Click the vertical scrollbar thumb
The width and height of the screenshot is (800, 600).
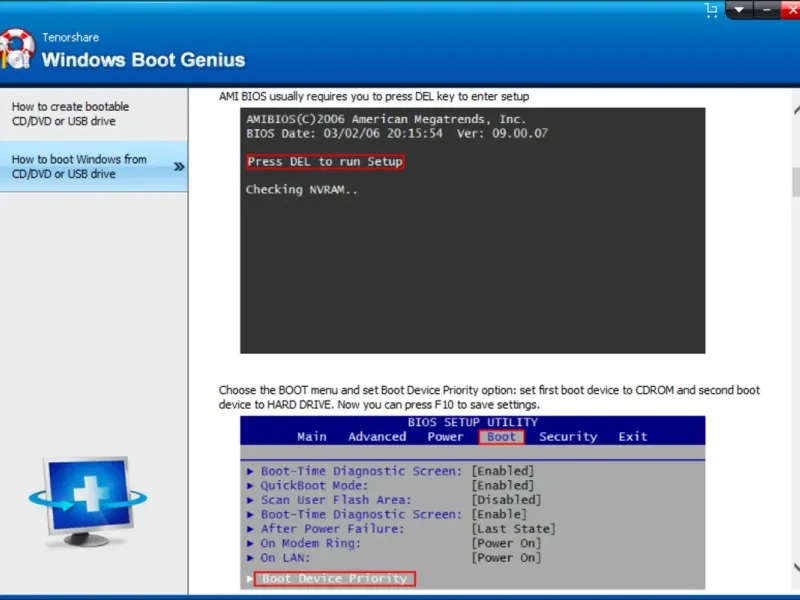tap(796, 182)
